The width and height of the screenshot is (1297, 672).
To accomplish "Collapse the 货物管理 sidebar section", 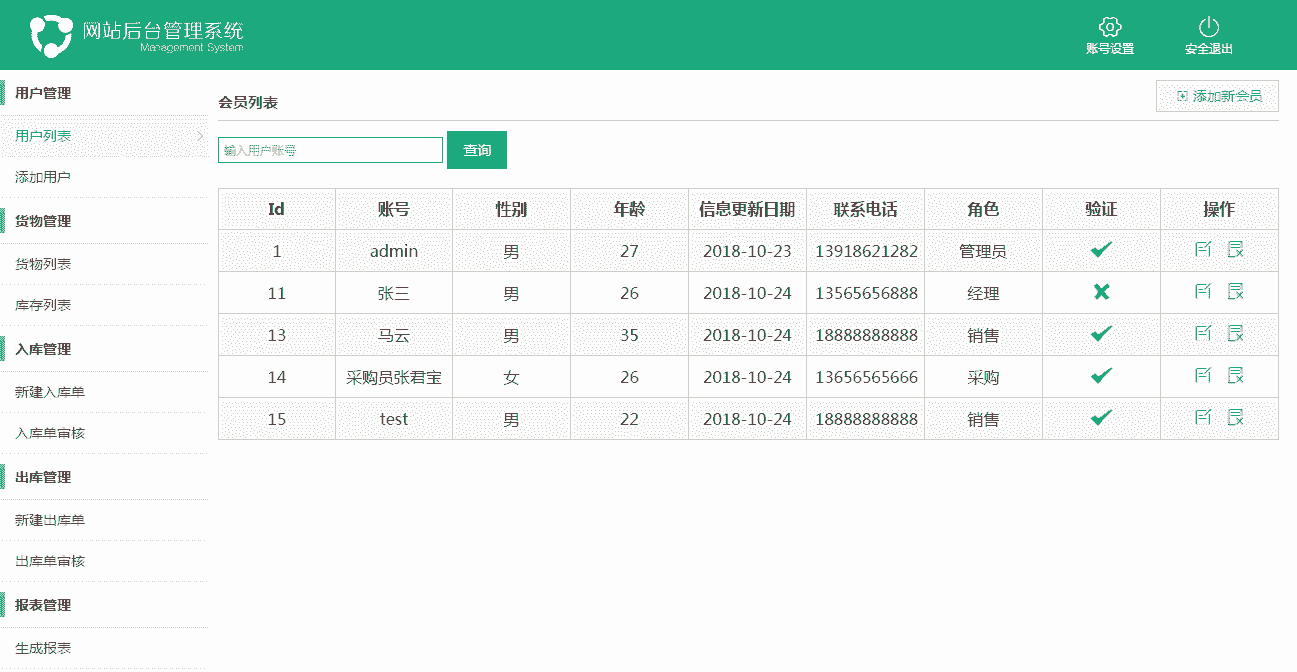I will 43,221.
